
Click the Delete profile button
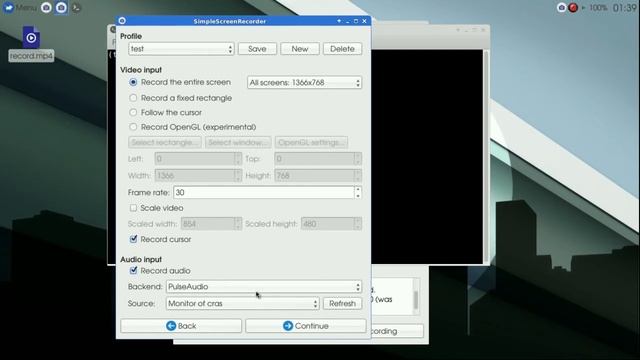(342, 49)
